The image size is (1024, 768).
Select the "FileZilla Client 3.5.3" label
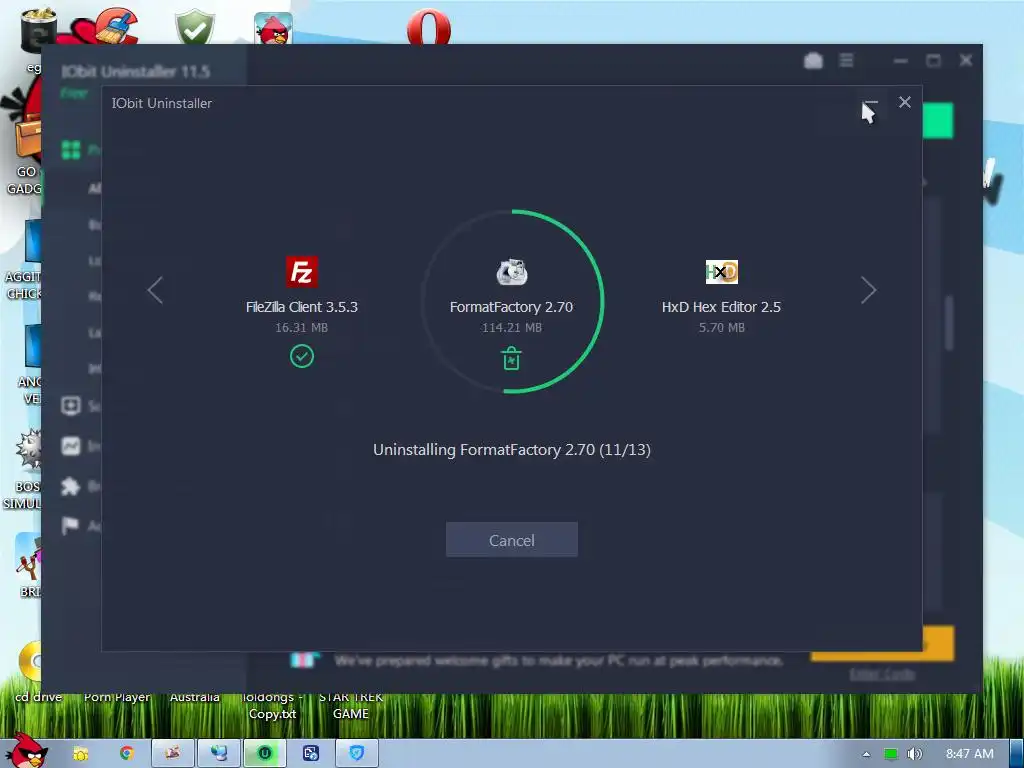(x=302, y=307)
